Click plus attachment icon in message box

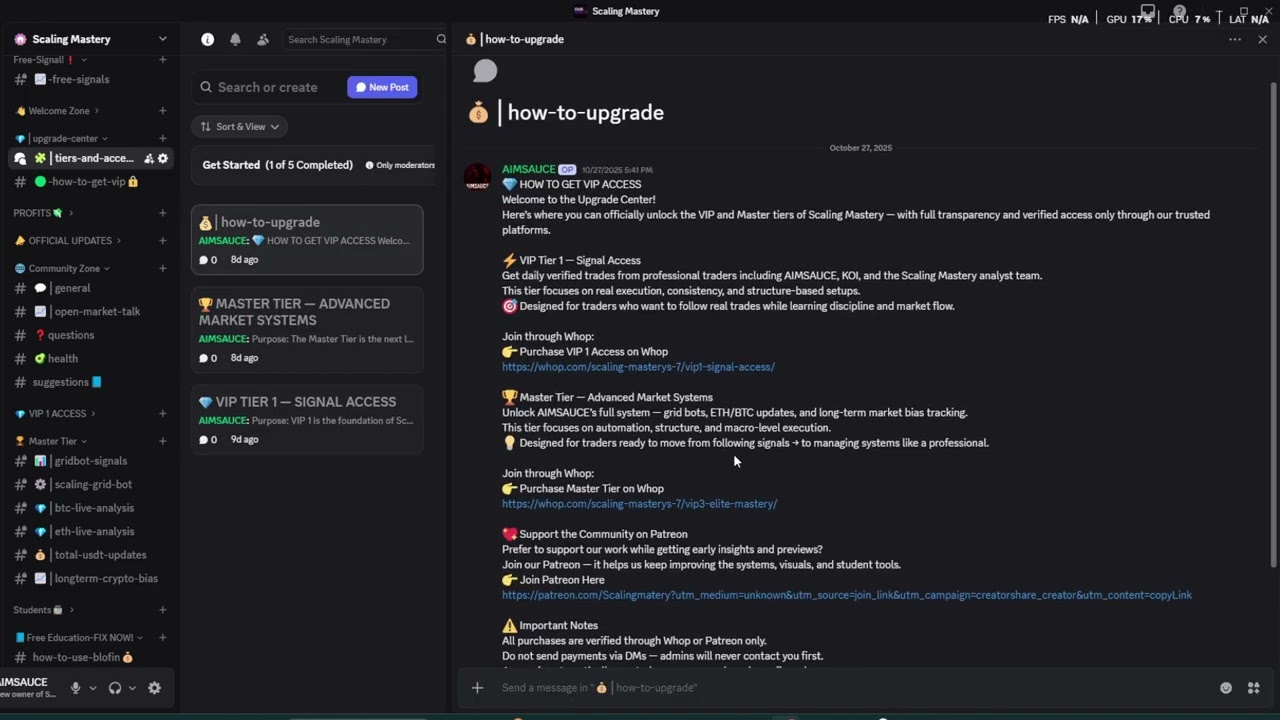click(x=477, y=688)
